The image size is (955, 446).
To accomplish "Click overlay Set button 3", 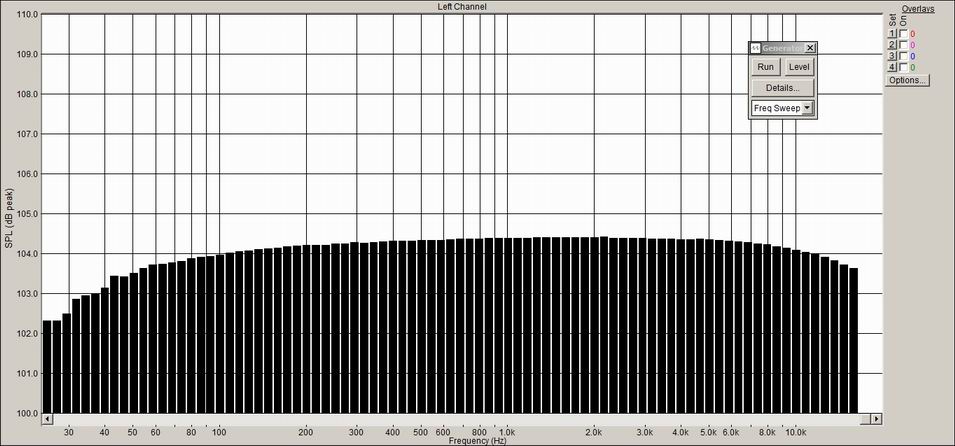I will coord(892,56).
